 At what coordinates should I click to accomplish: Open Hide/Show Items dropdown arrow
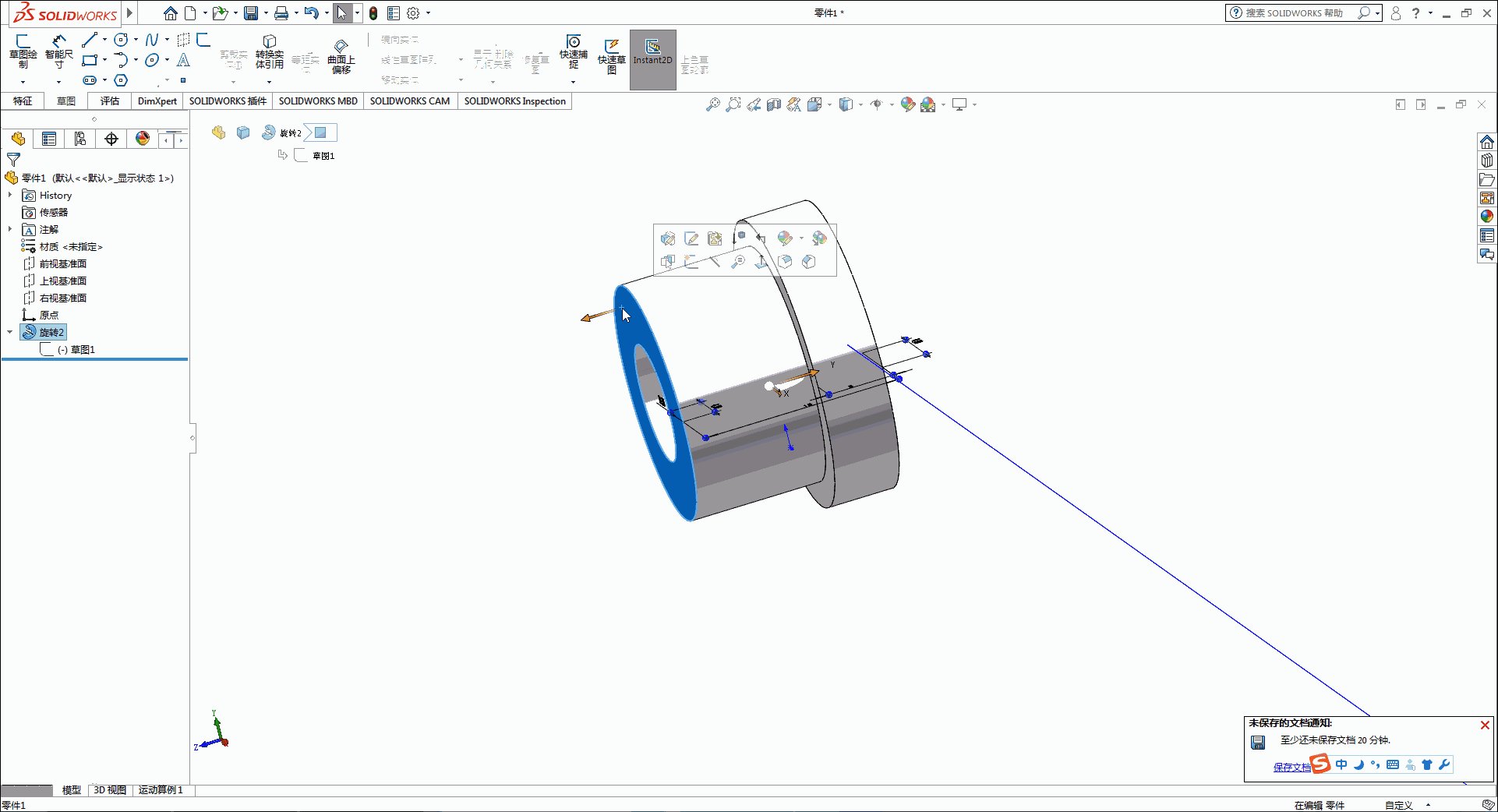(892, 104)
